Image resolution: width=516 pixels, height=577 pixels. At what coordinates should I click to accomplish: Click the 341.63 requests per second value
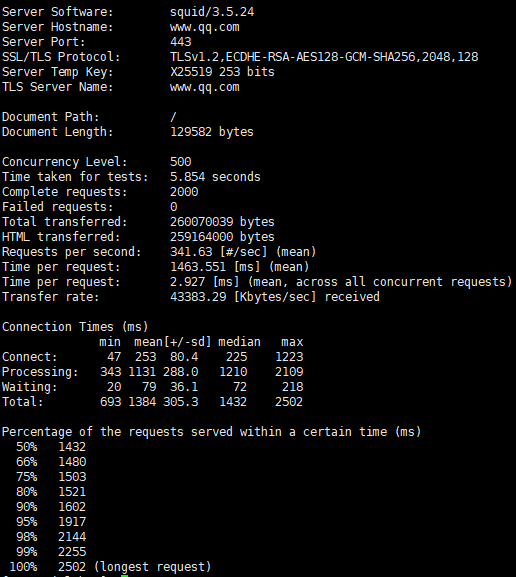tap(191, 252)
